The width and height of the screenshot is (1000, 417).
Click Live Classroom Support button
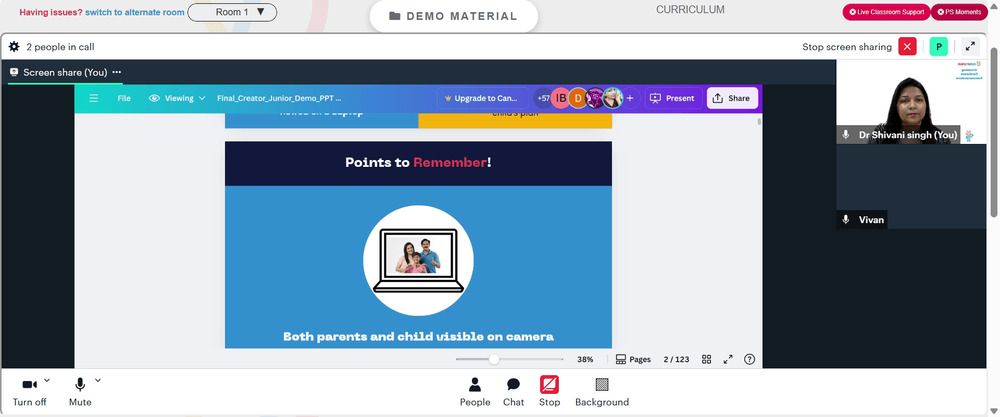pyautogui.click(x=886, y=12)
